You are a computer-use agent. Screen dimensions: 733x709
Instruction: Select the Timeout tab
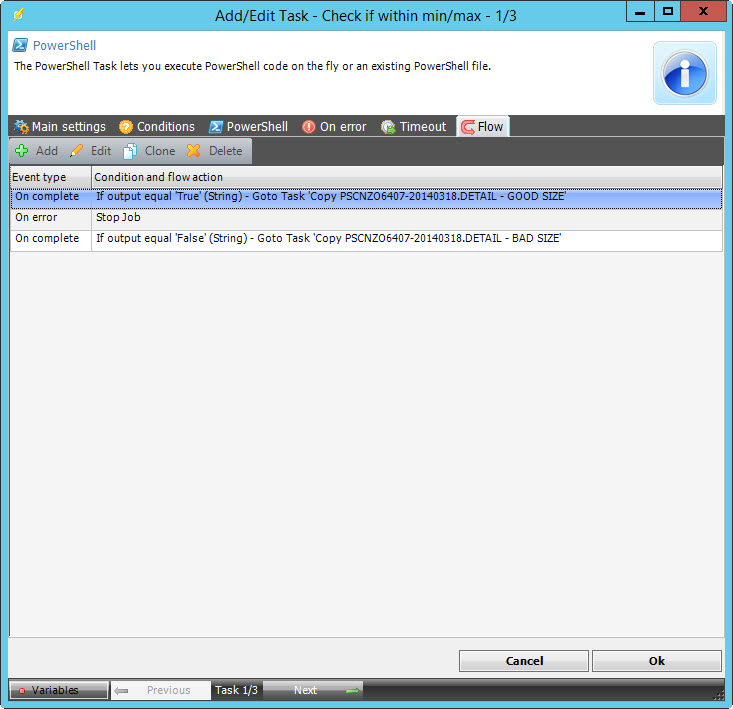click(413, 127)
